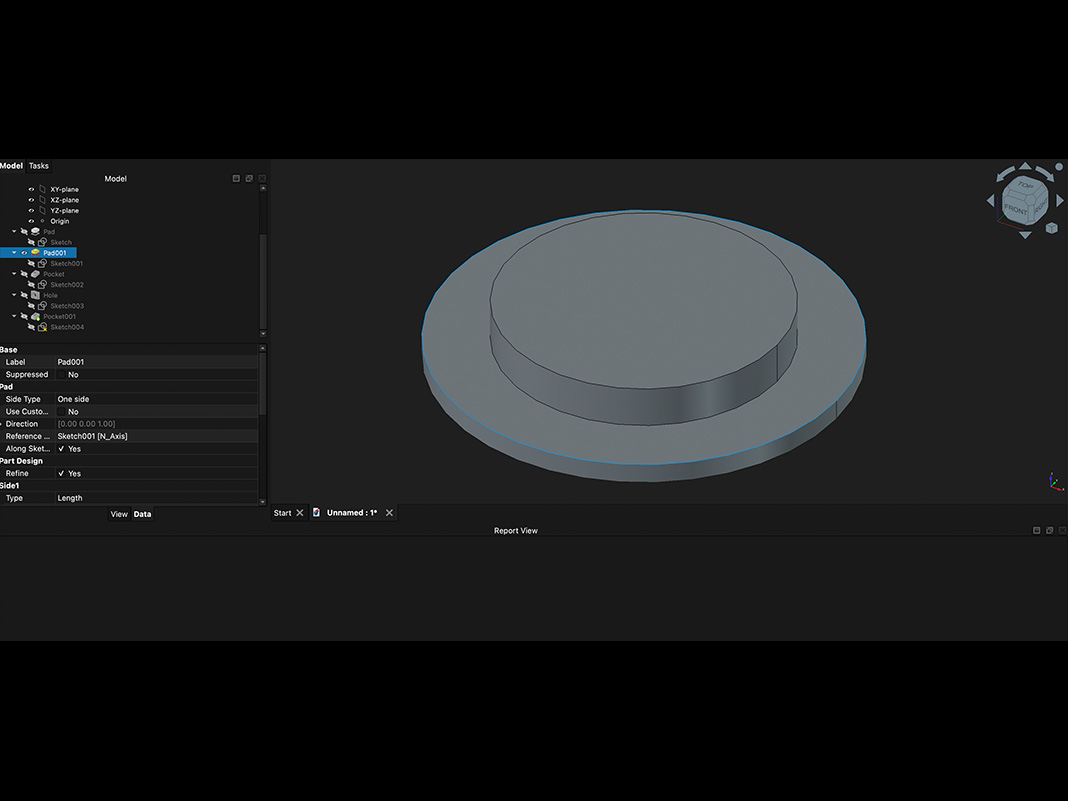Click navigation cube right arrow

1060,201
